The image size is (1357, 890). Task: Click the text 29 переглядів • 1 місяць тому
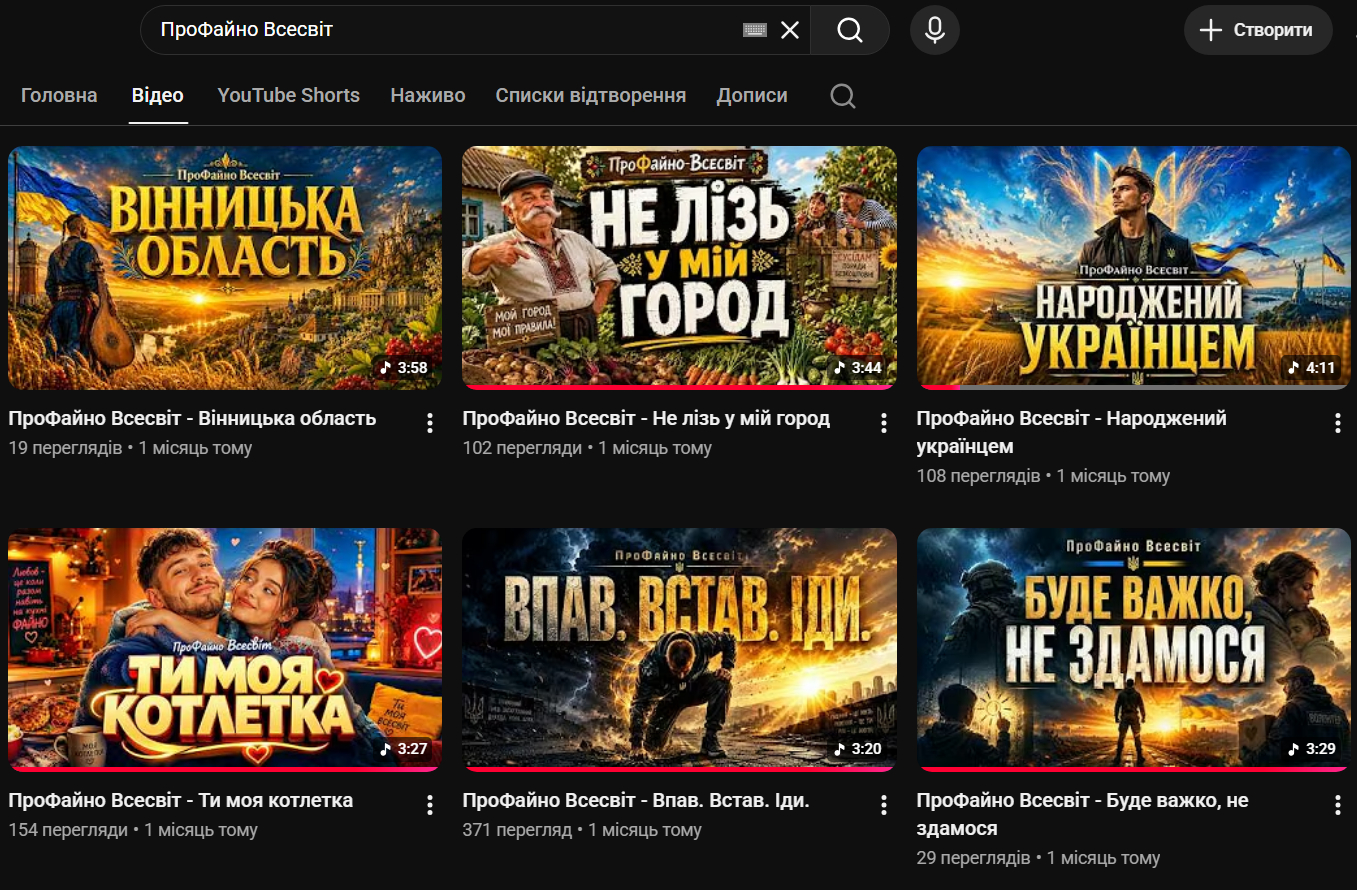tap(1039, 858)
